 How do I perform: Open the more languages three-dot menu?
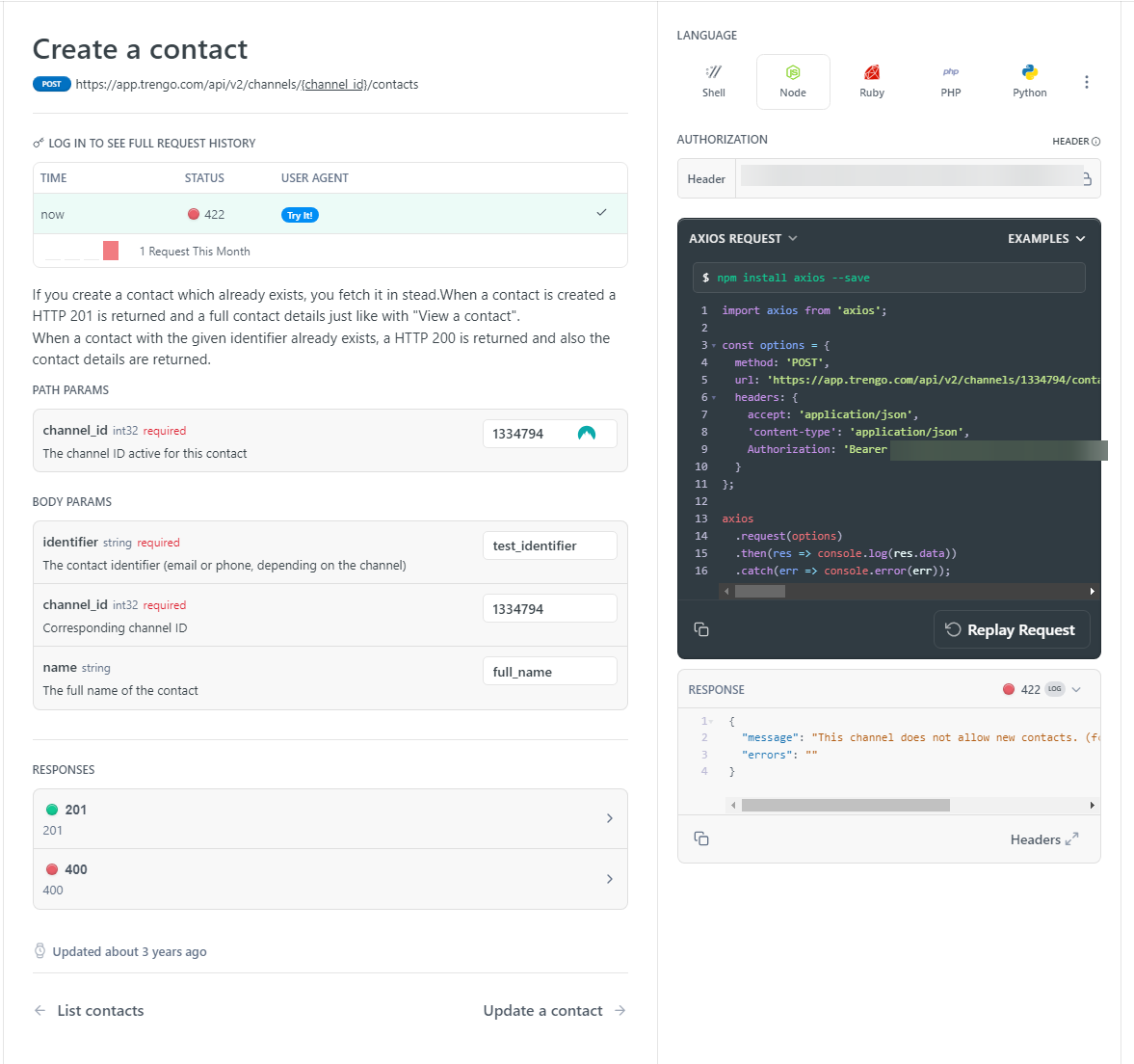click(x=1086, y=82)
